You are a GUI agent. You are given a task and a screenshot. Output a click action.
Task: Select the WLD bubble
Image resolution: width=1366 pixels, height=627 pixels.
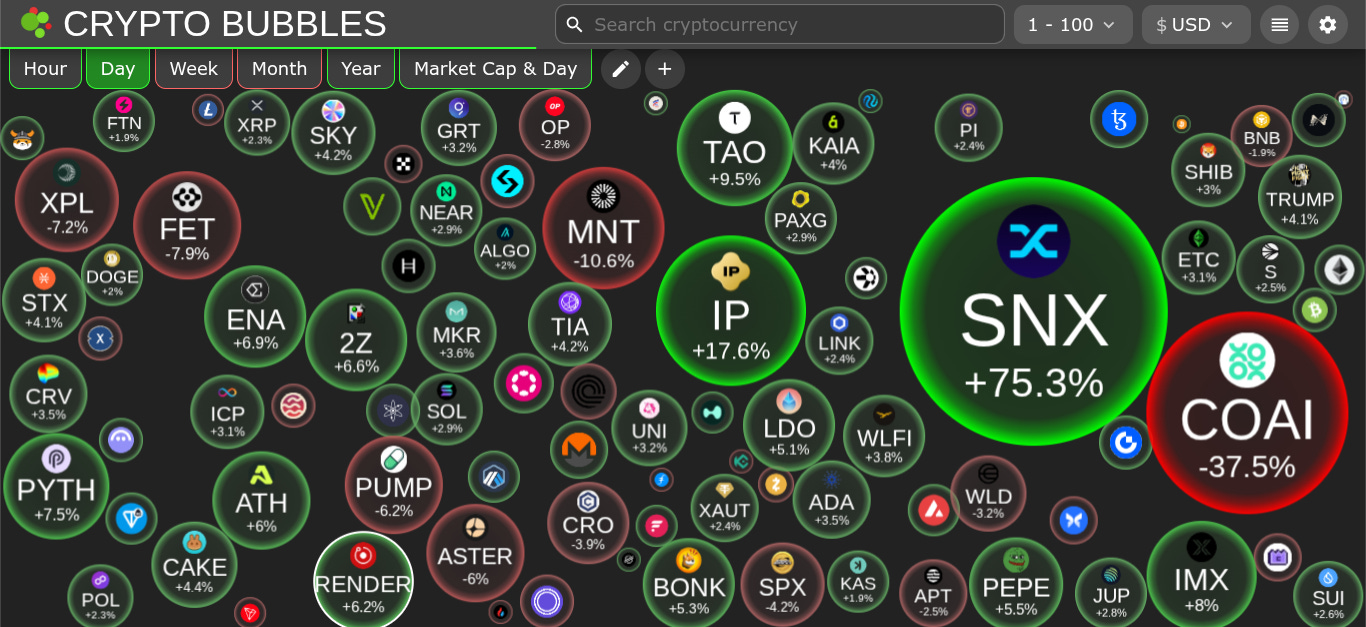(988, 494)
